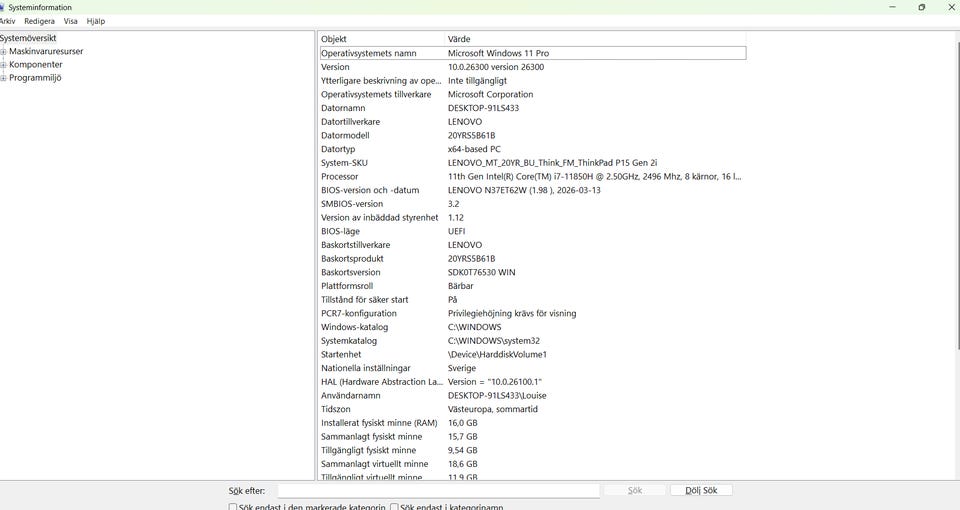Open the Visa menu

pos(70,21)
